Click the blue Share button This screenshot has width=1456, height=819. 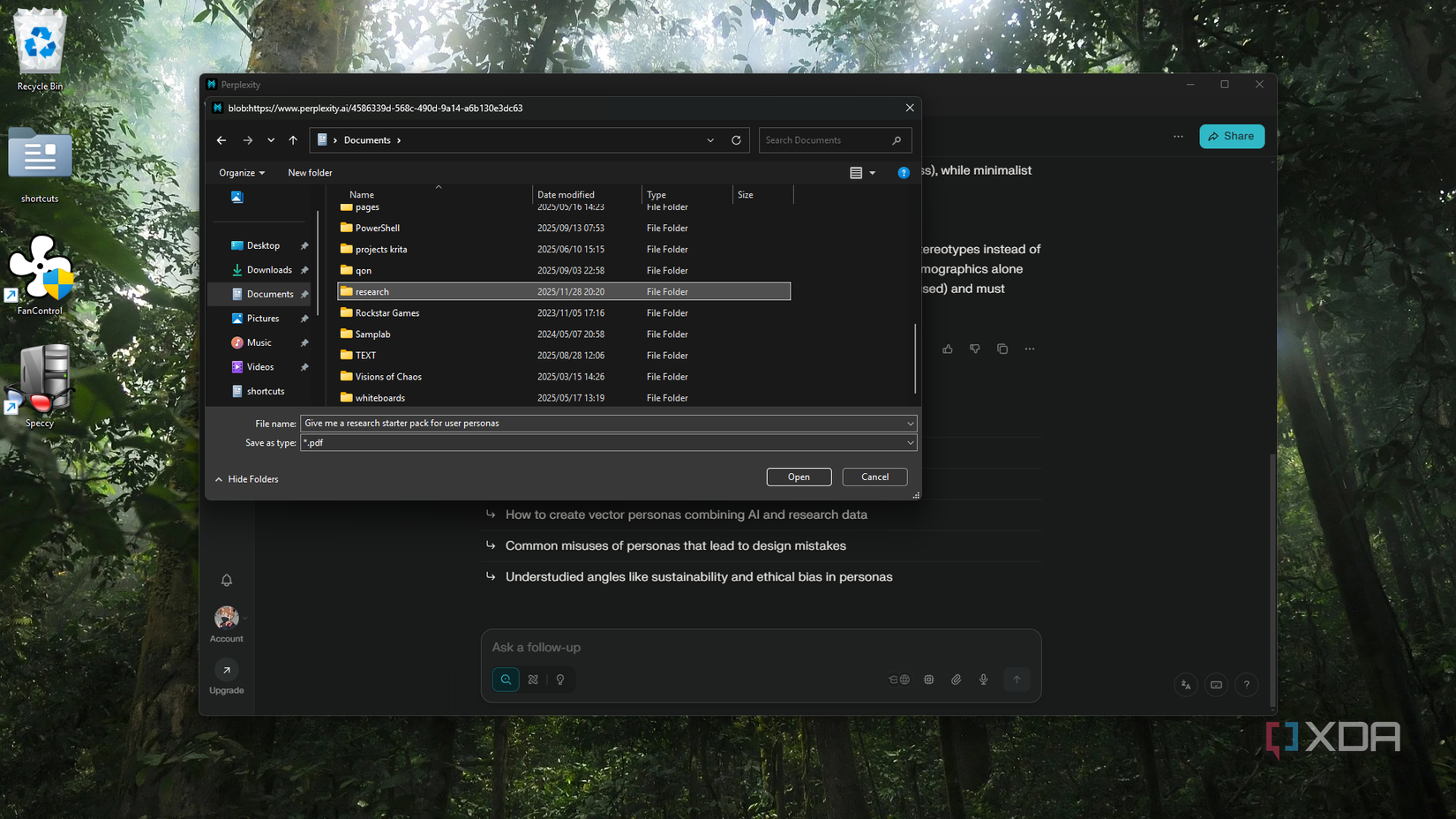(1232, 136)
